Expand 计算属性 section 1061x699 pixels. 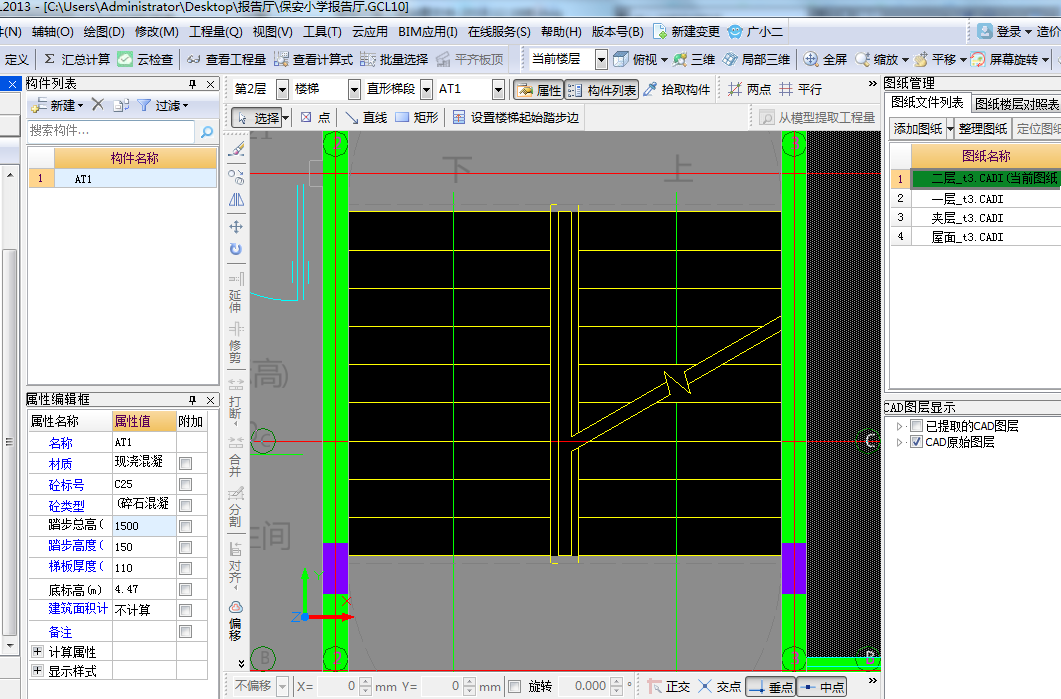37,652
